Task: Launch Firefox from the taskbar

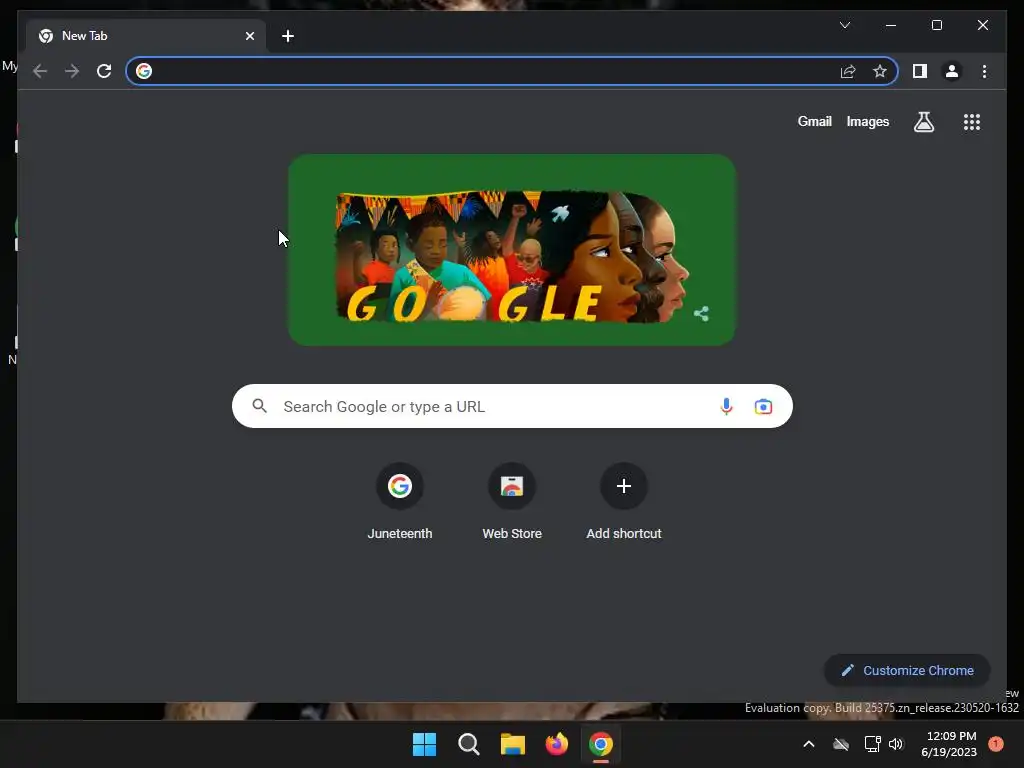Action: pos(556,744)
